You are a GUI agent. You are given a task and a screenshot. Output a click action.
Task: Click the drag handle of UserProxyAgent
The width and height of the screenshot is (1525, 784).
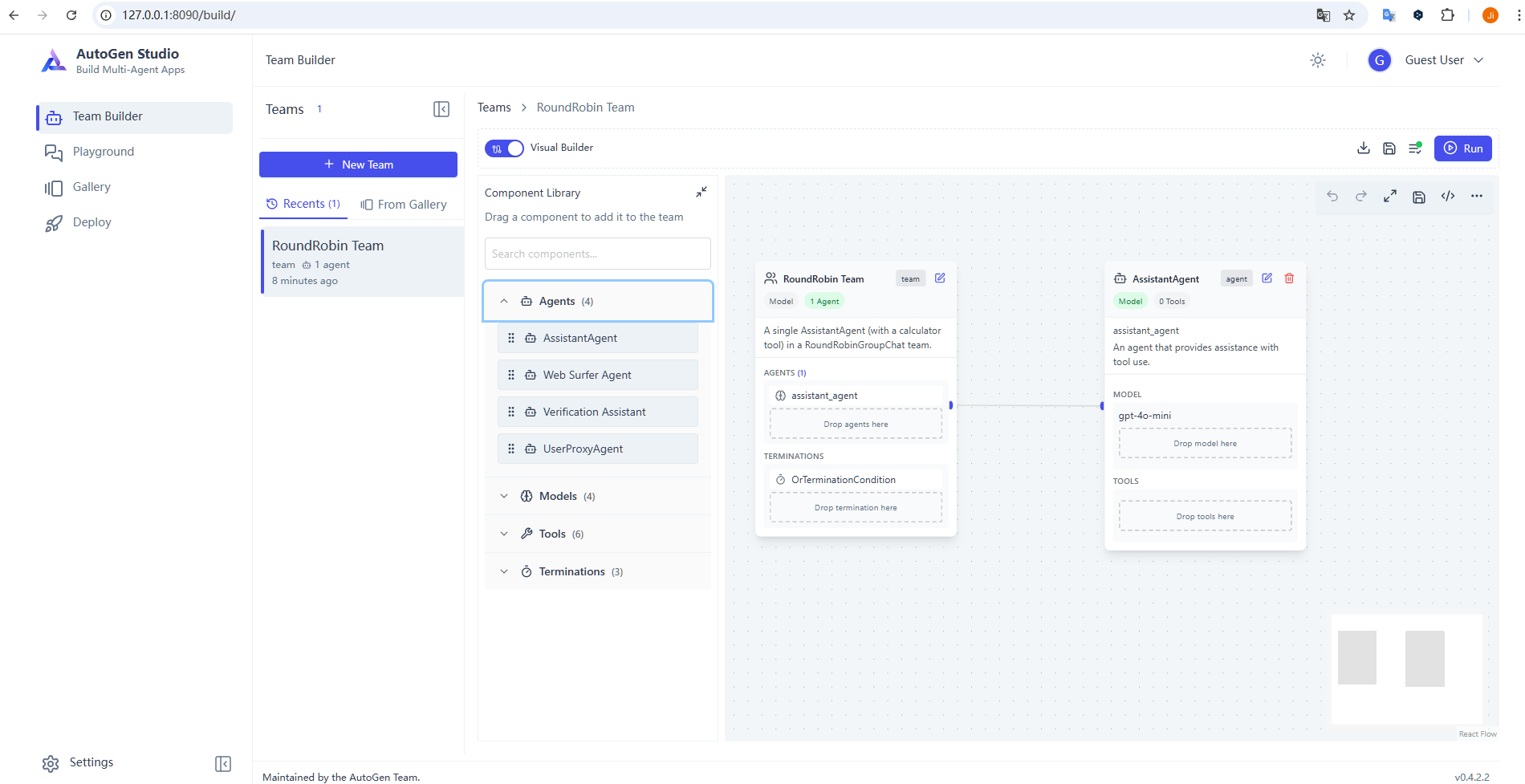click(x=511, y=449)
